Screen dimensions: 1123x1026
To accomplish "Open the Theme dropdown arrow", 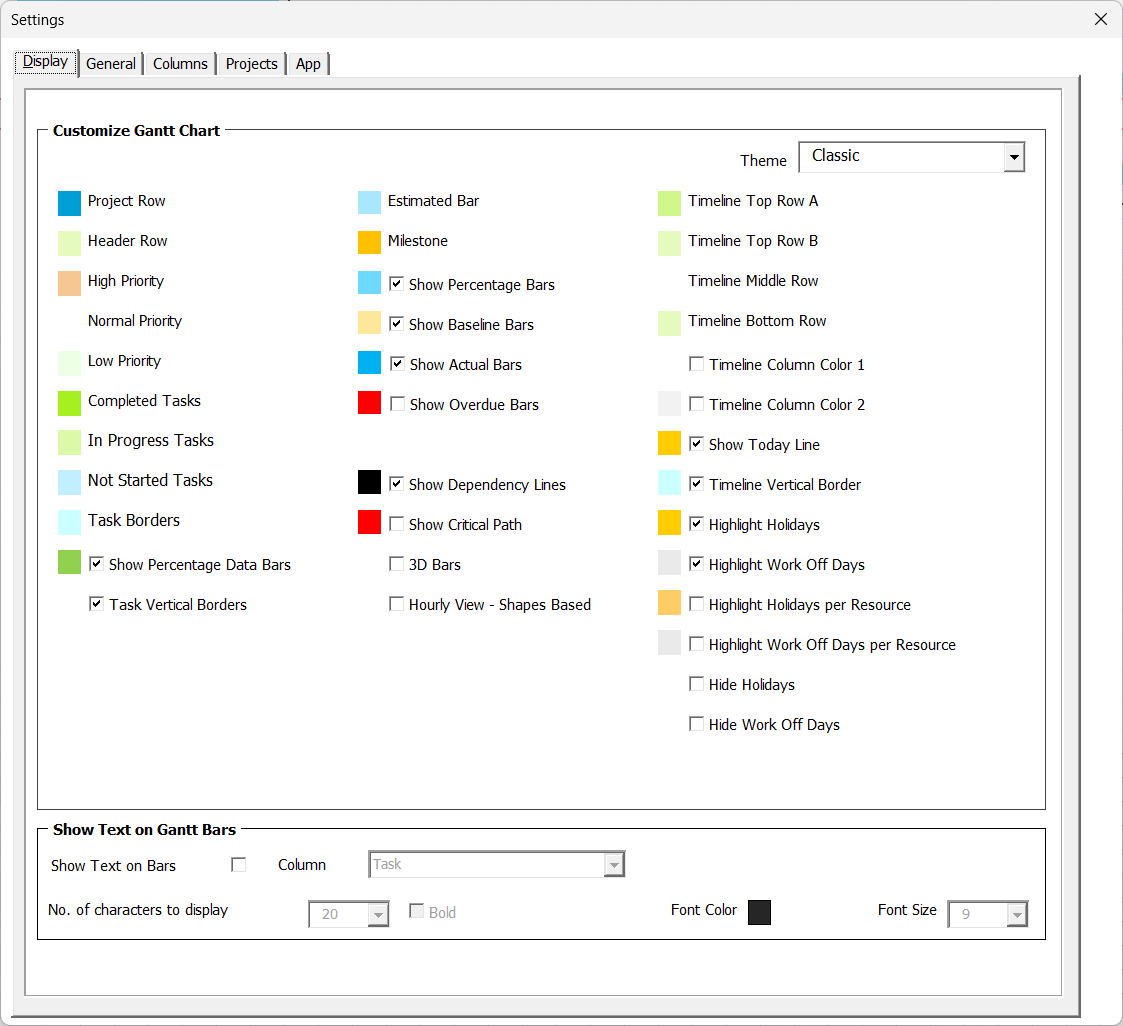I will click(1013, 158).
